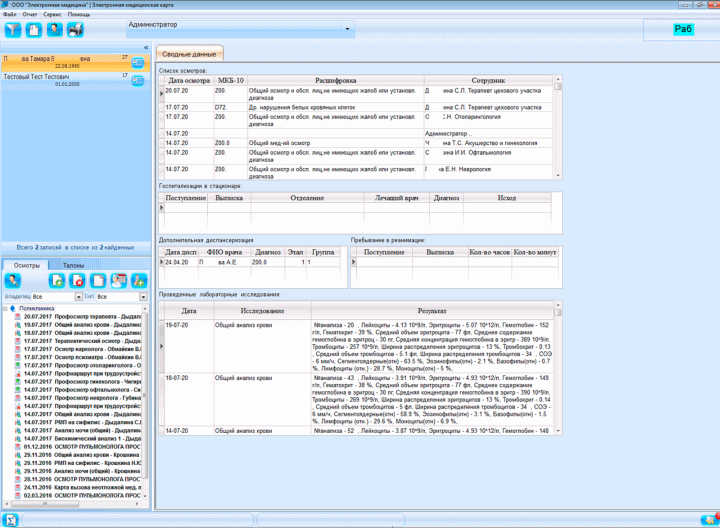720x528 pixels.
Task: Click the lab results vertical scrollbar down arrow
Action: click(x=558, y=431)
